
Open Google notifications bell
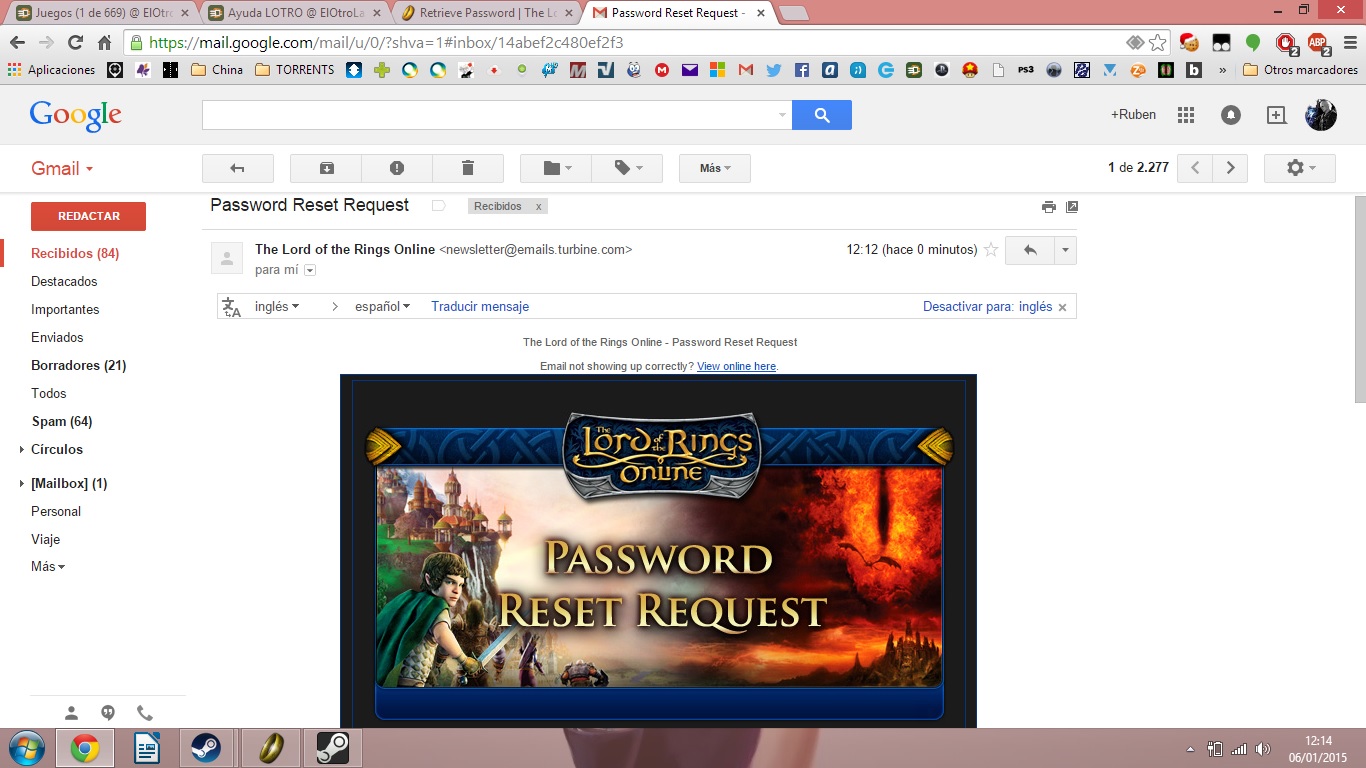click(1231, 115)
